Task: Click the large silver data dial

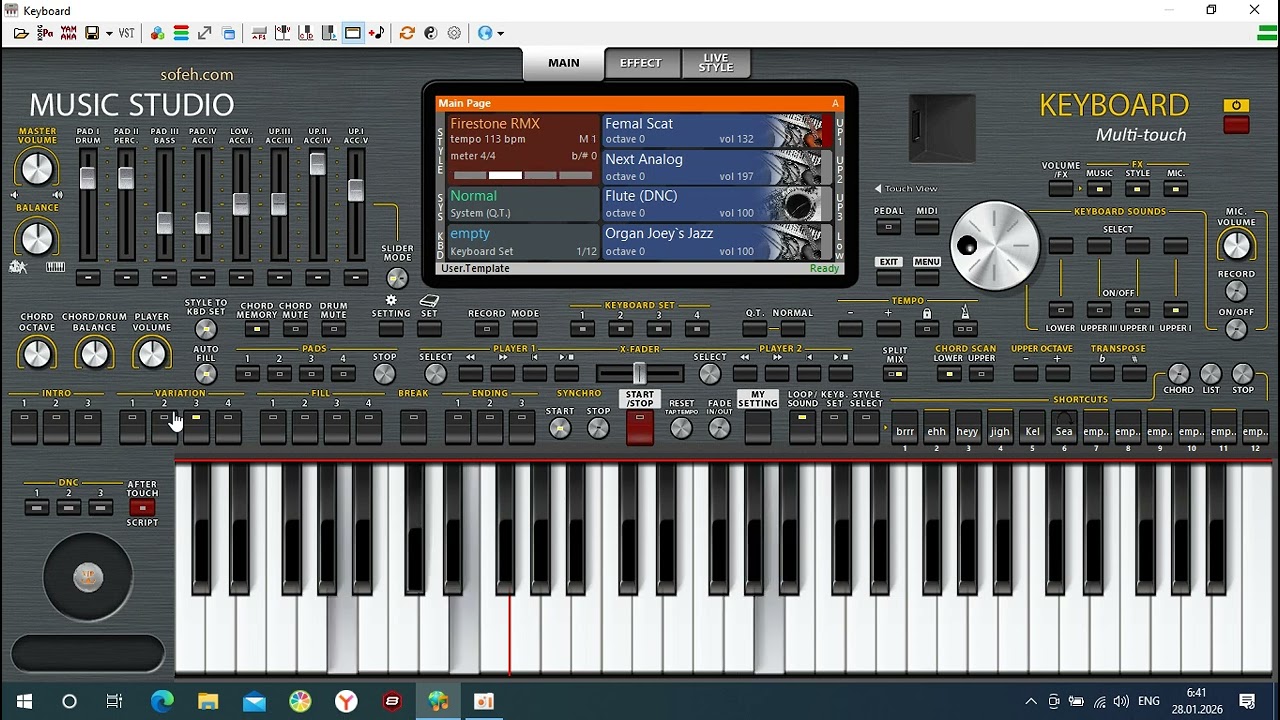Action: (x=995, y=246)
